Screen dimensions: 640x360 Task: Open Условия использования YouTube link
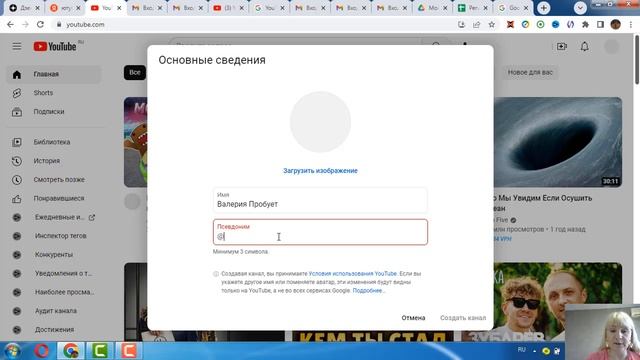pyautogui.click(x=353, y=273)
